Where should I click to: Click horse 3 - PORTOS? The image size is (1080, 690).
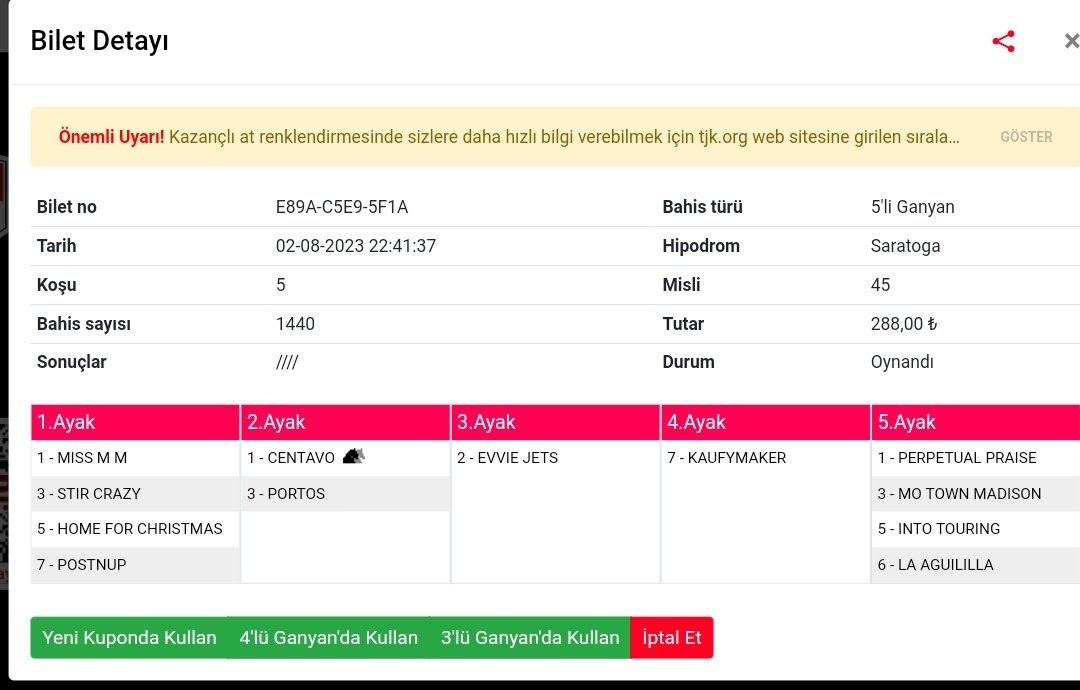coord(286,494)
